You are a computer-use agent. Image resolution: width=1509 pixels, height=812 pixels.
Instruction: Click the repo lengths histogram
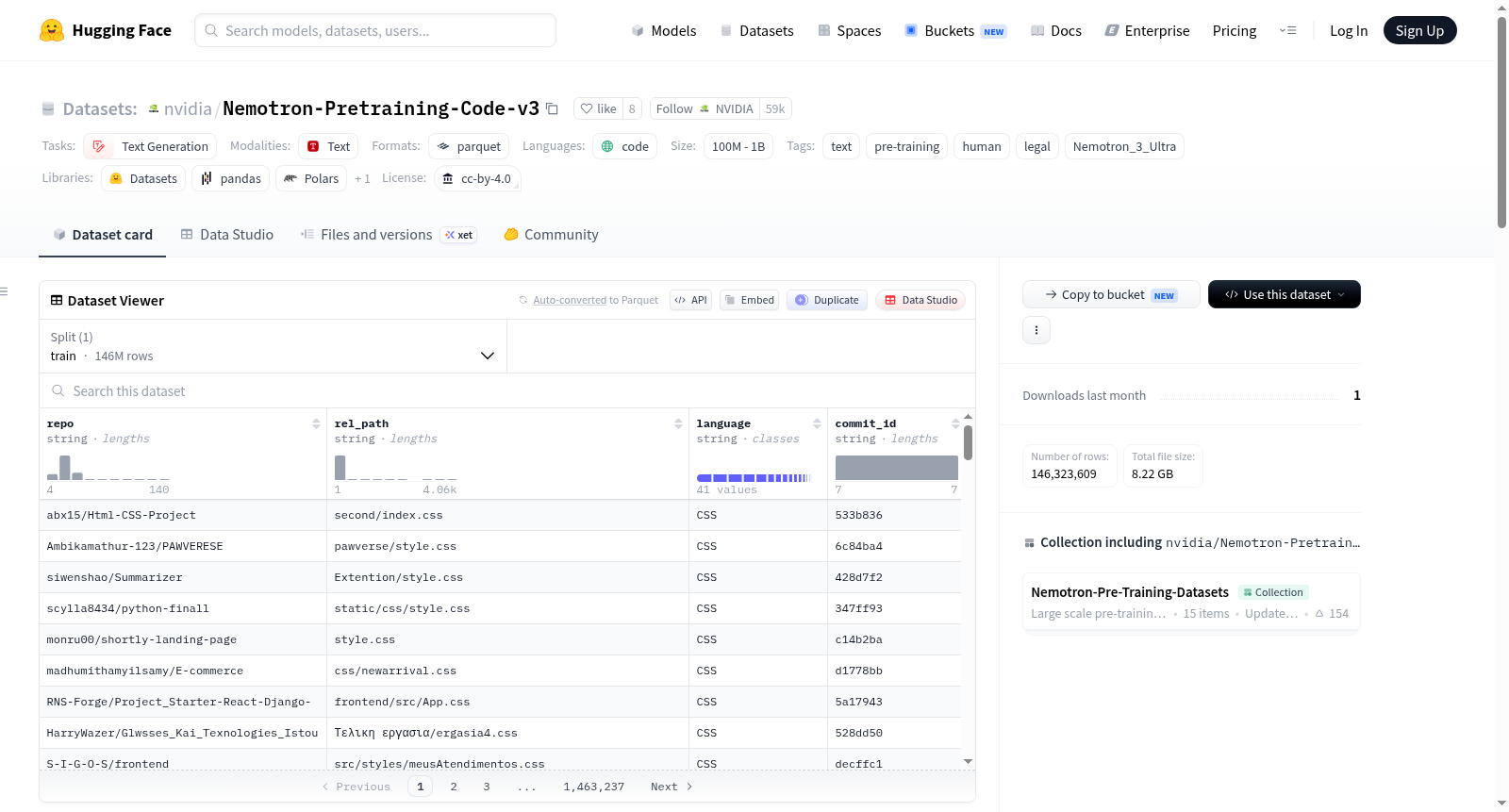tap(108, 468)
